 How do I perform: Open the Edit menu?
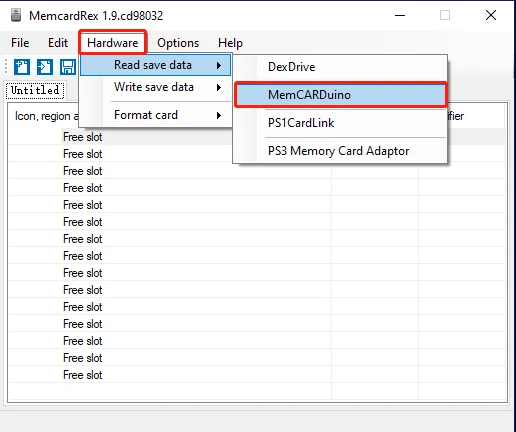click(58, 43)
